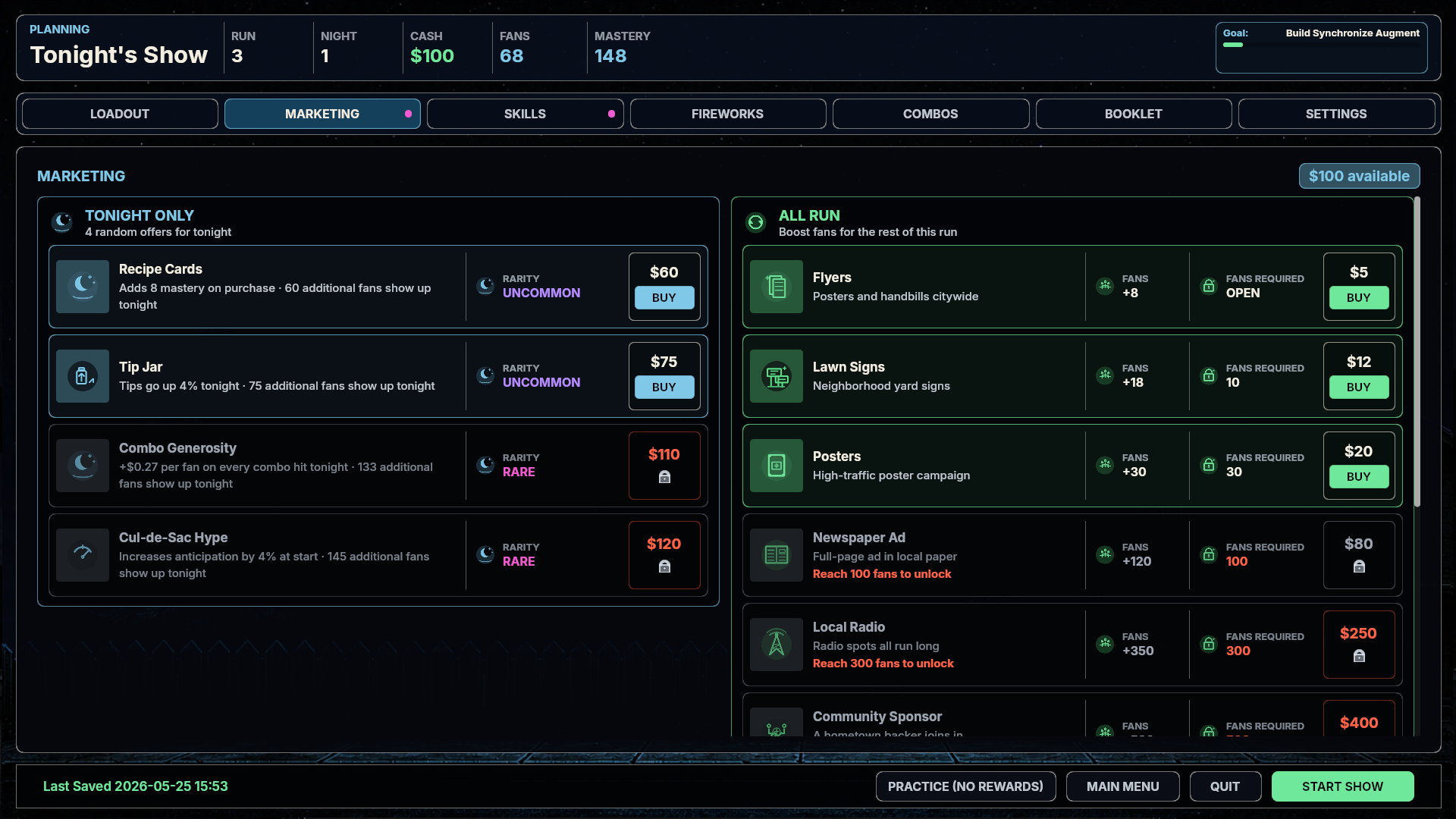Click the Build Synchronize Augment goal text

pyautogui.click(x=1352, y=33)
